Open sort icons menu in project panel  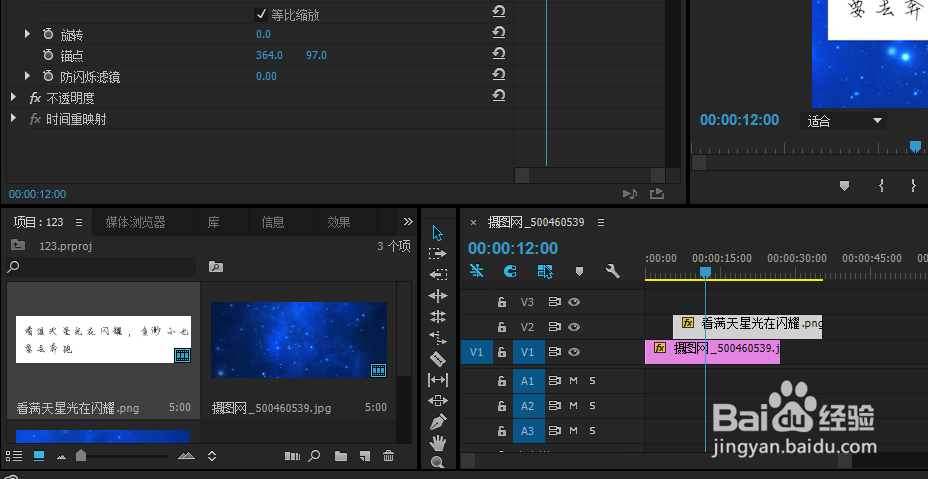pos(212,456)
